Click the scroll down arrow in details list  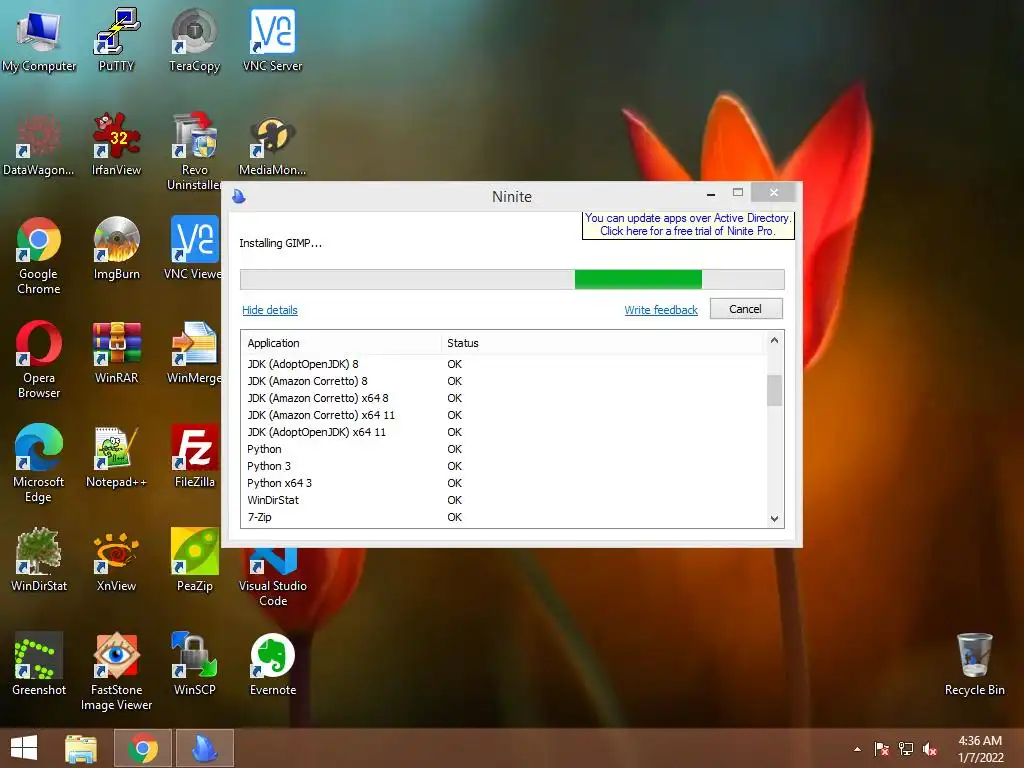point(774,519)
